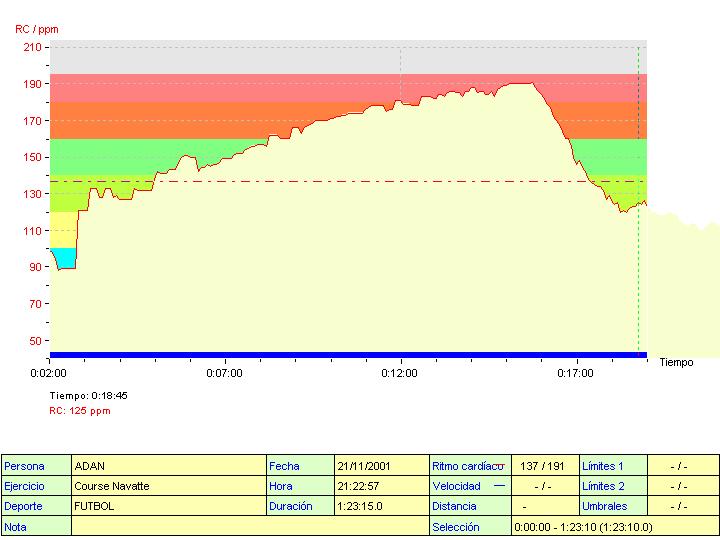720x540 pixels.
Task: Click the 190 value on heart-rate axis
Action: tap(33, 84)
